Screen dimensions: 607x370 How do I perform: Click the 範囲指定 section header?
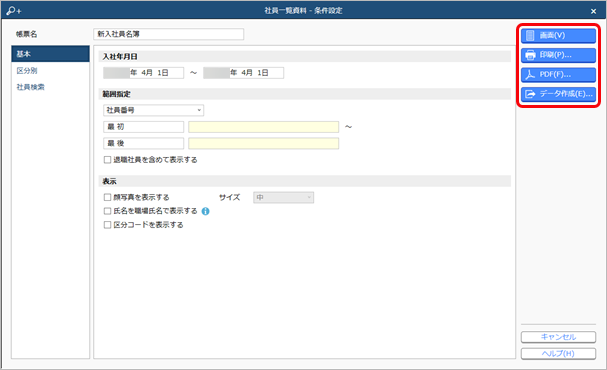305,94
